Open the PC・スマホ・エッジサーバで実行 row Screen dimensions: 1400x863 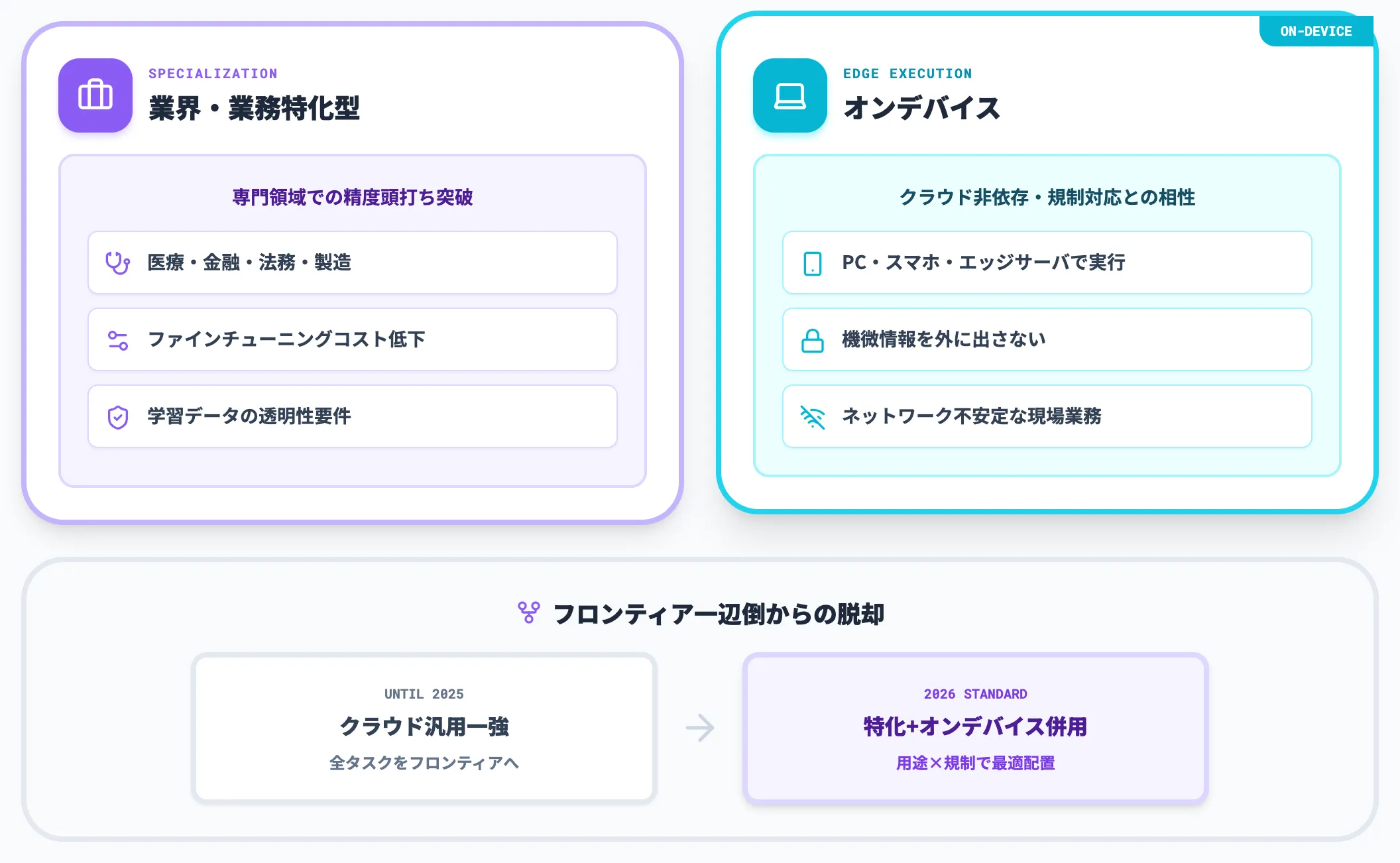(x=1047, y=262)
